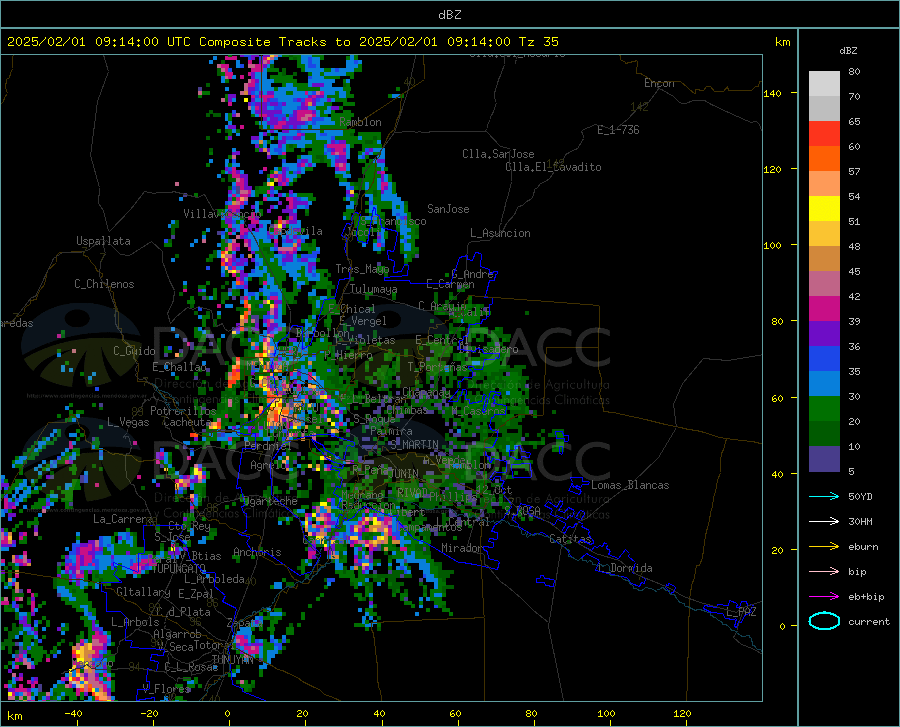The image size is (900, 727).
Task: Click the 'Tulumaya' place label
Action: click(373, 289)
